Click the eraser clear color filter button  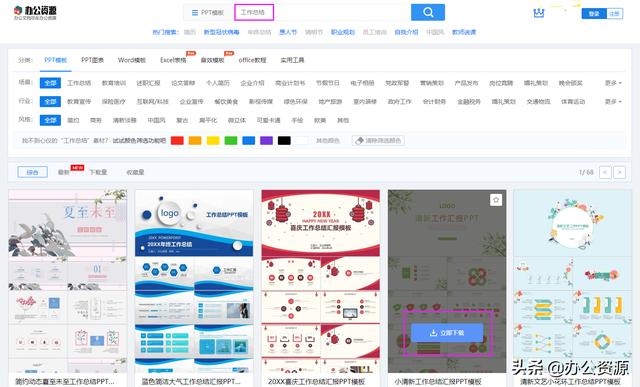pos(378,140)
